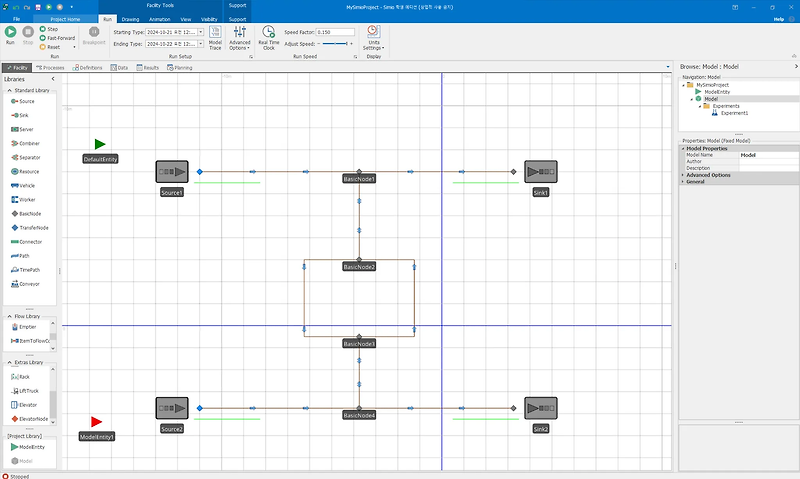Viewport: 800px width, 479px height.
Task: Select ElevatorNode in Extras Library
Action: (x=30, y=419)
